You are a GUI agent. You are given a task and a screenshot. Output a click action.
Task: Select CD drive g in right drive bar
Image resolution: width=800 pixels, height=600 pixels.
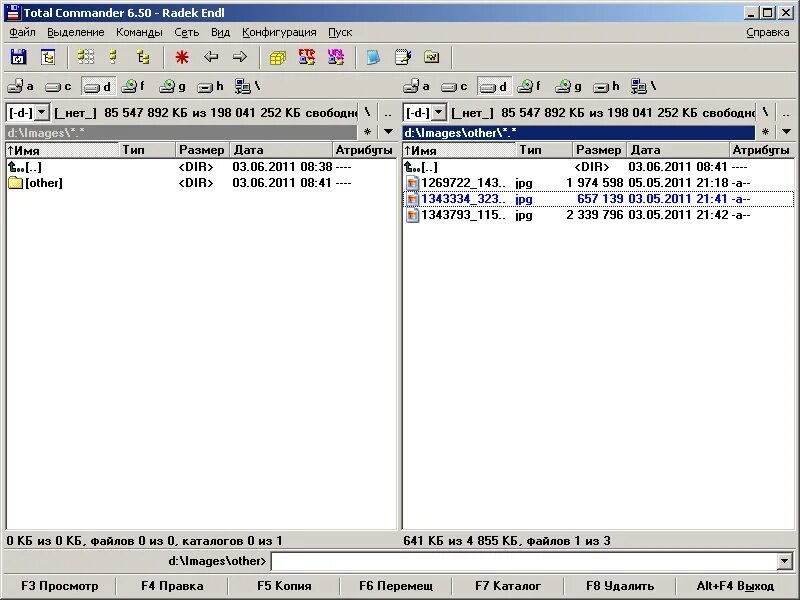(x=568, y=87)
